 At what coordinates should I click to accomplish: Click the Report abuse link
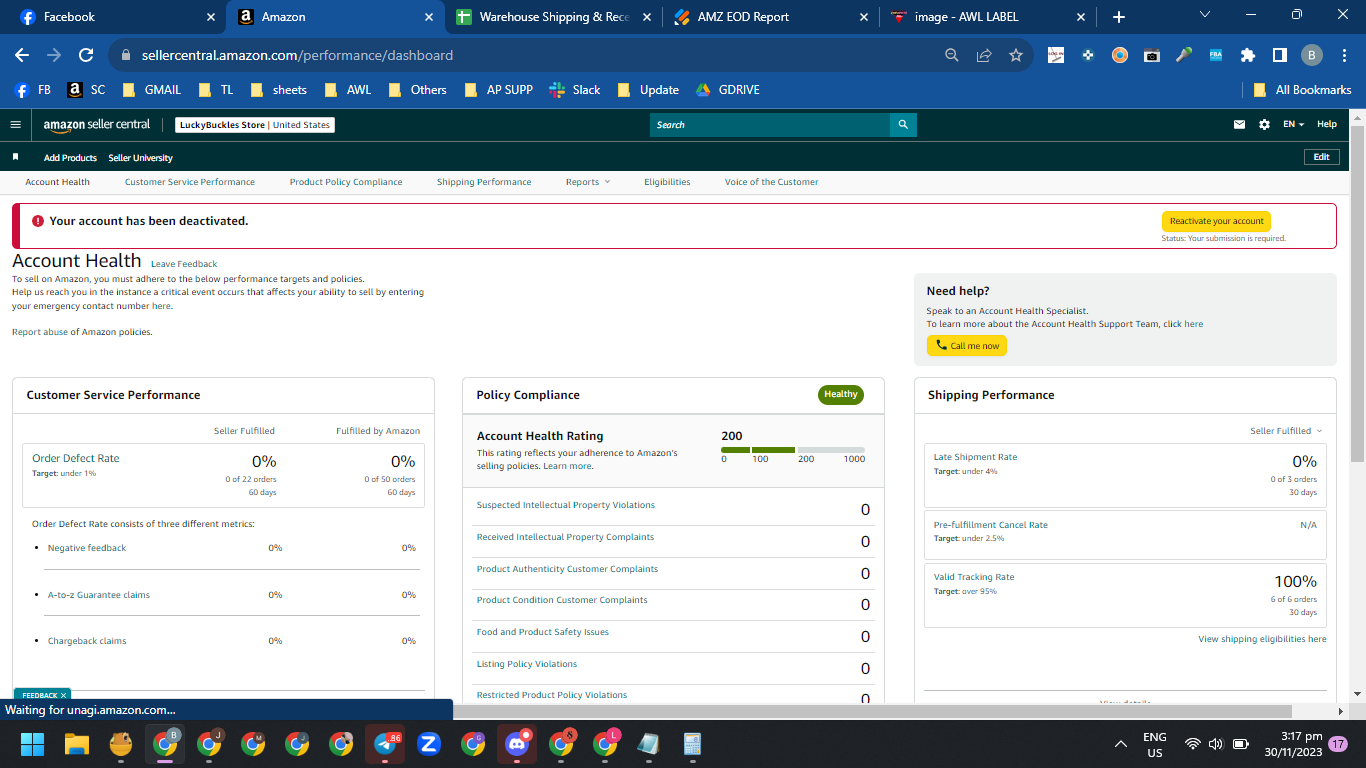(40, 332)
